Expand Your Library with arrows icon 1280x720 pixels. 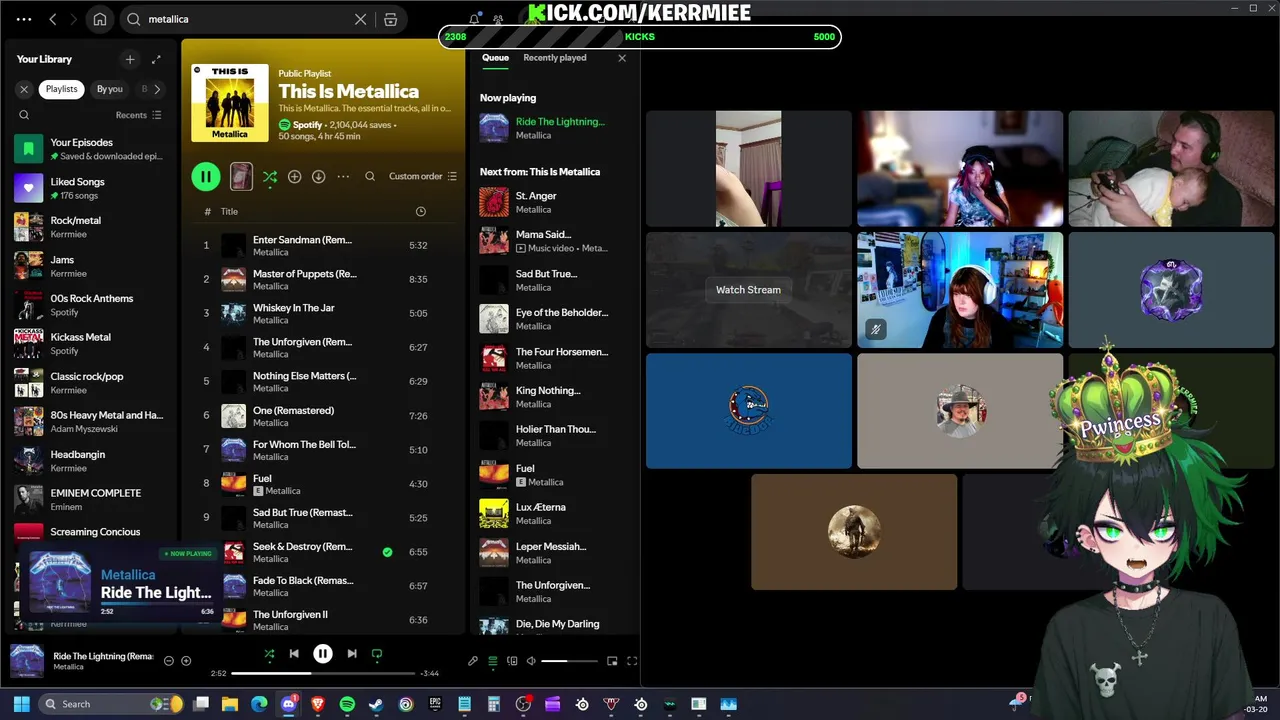click(156, 59)
